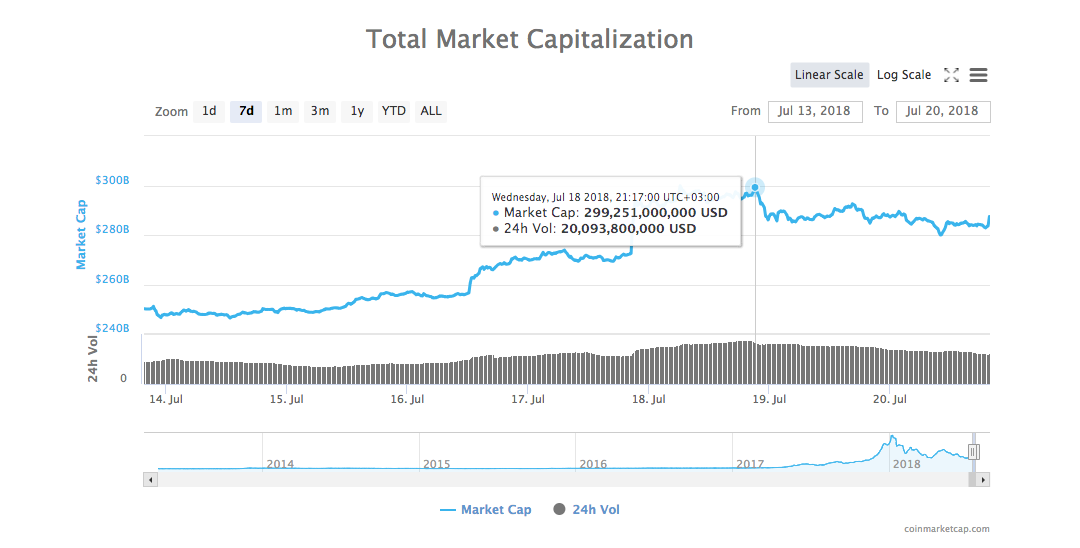
Task: Show ALL historical data range
Action: pos(431,111)
